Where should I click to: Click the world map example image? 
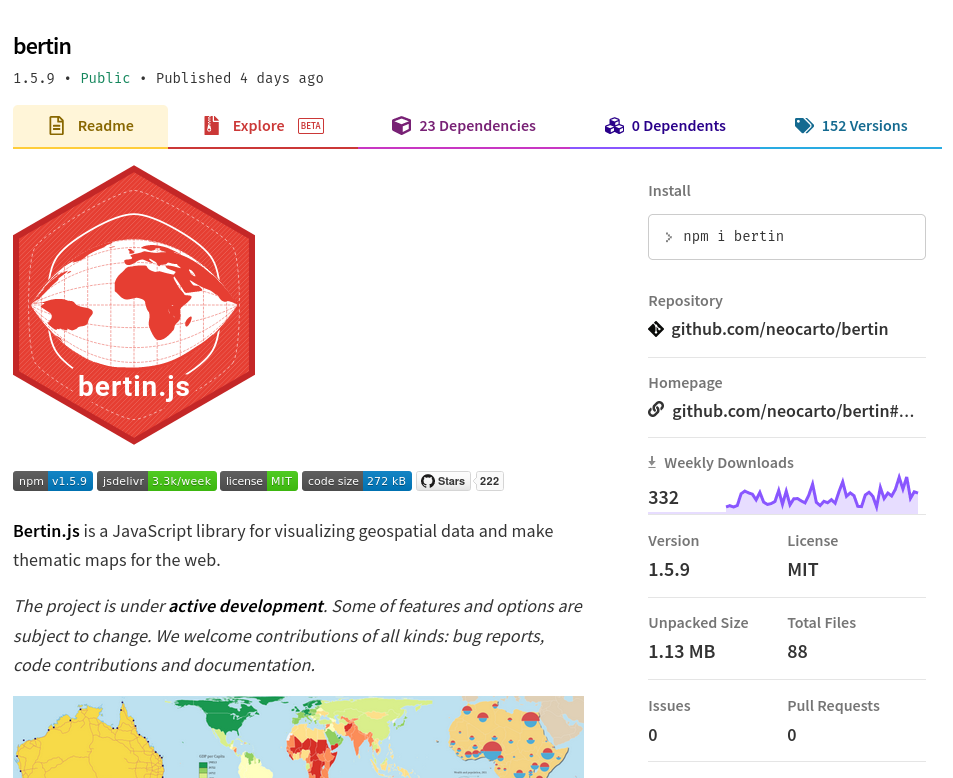point(298,737)
